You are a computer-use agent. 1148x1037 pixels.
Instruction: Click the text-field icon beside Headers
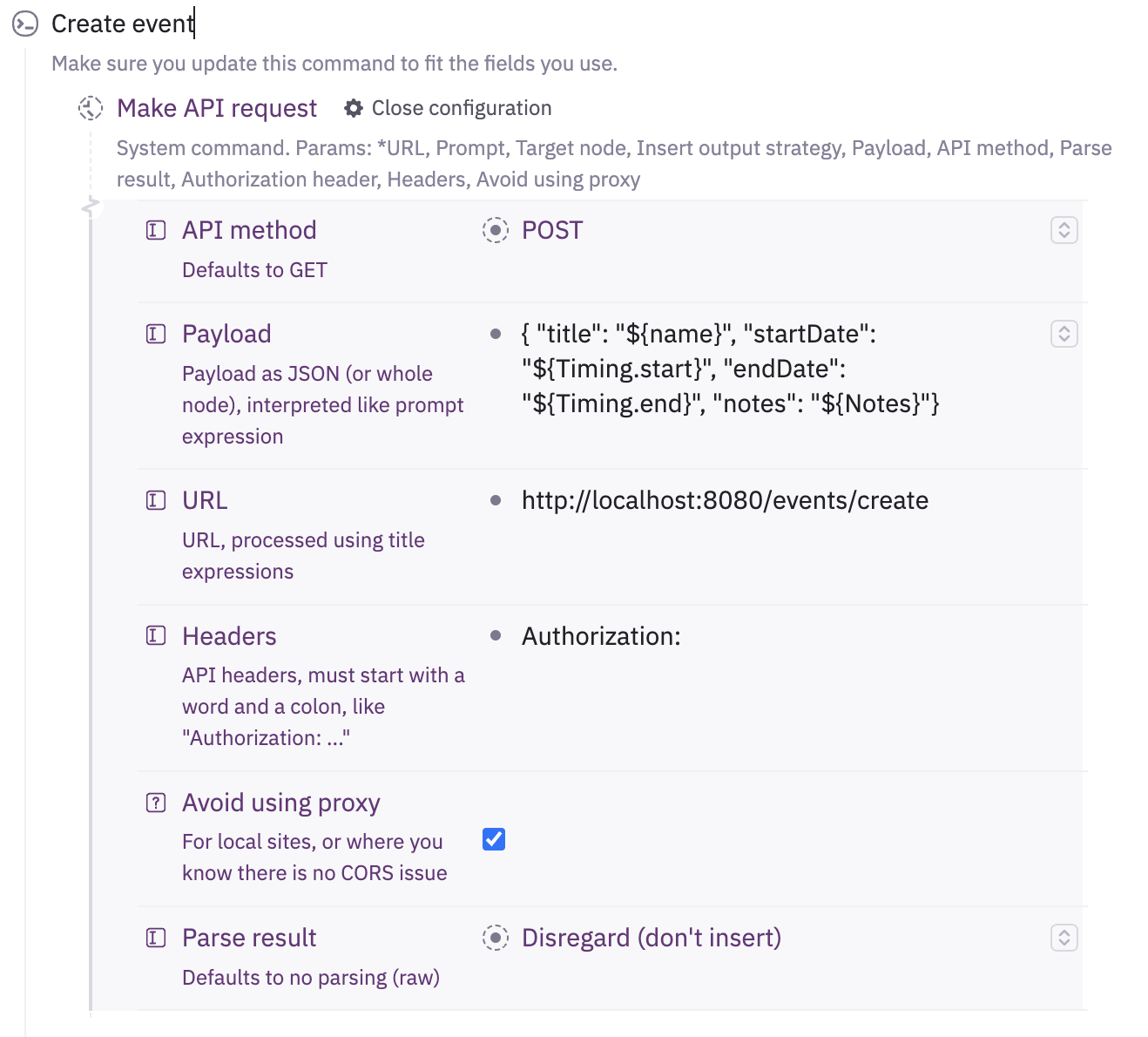[x=156, y=635]
